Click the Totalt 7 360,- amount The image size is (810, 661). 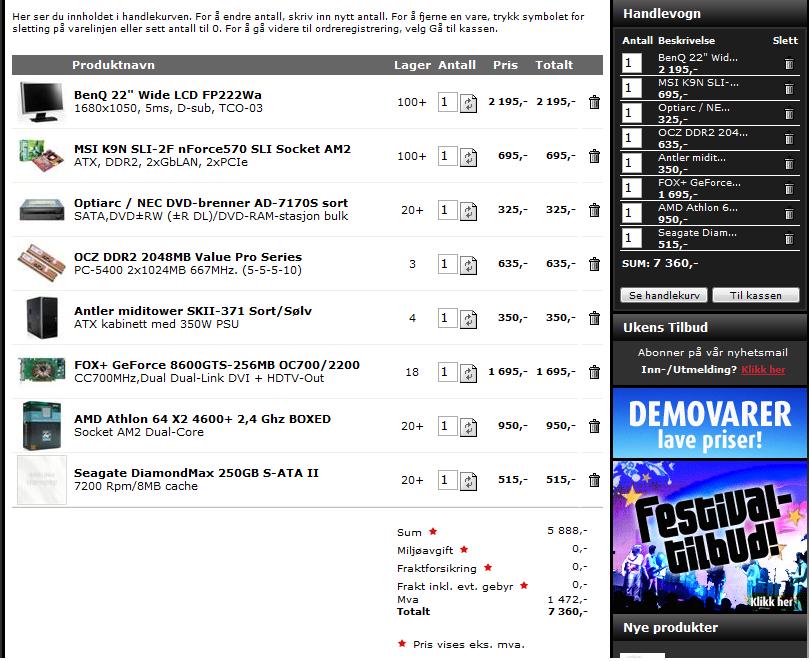tap(567, 612)
